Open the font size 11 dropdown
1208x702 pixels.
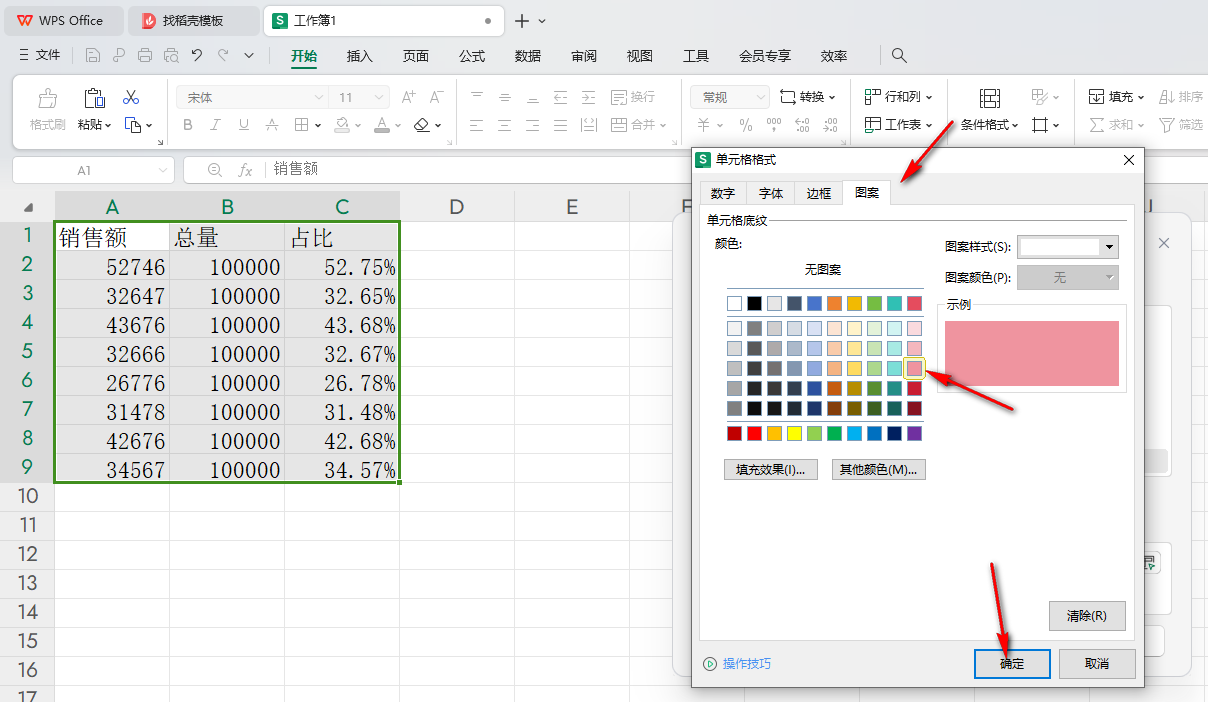click(x=379, y=97)
